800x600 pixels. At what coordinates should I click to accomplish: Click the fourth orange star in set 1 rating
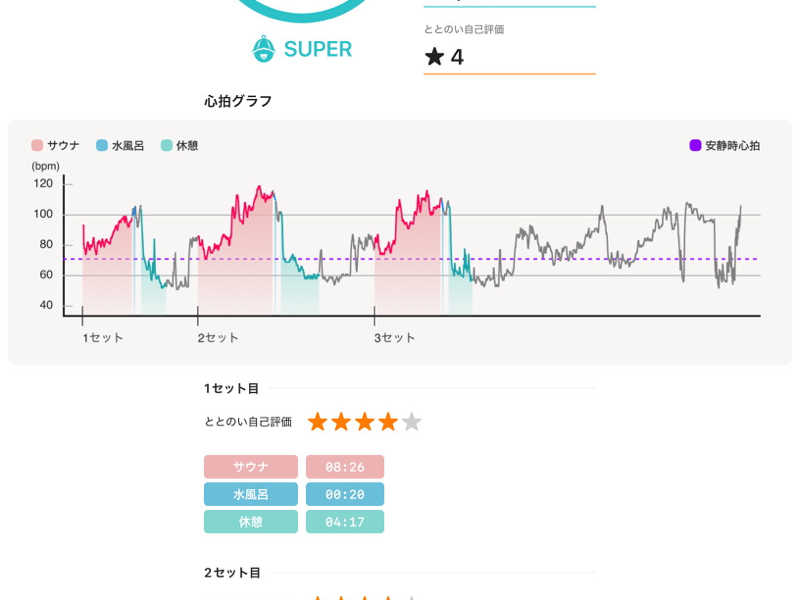[388, 421]
